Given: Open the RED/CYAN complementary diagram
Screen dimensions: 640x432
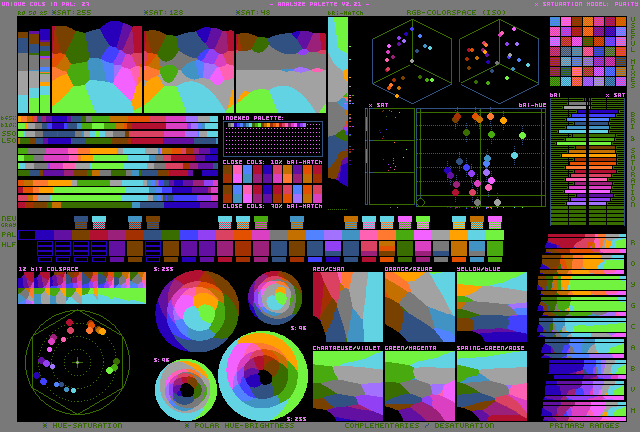Looking at the screenshot, I should 348,307.
